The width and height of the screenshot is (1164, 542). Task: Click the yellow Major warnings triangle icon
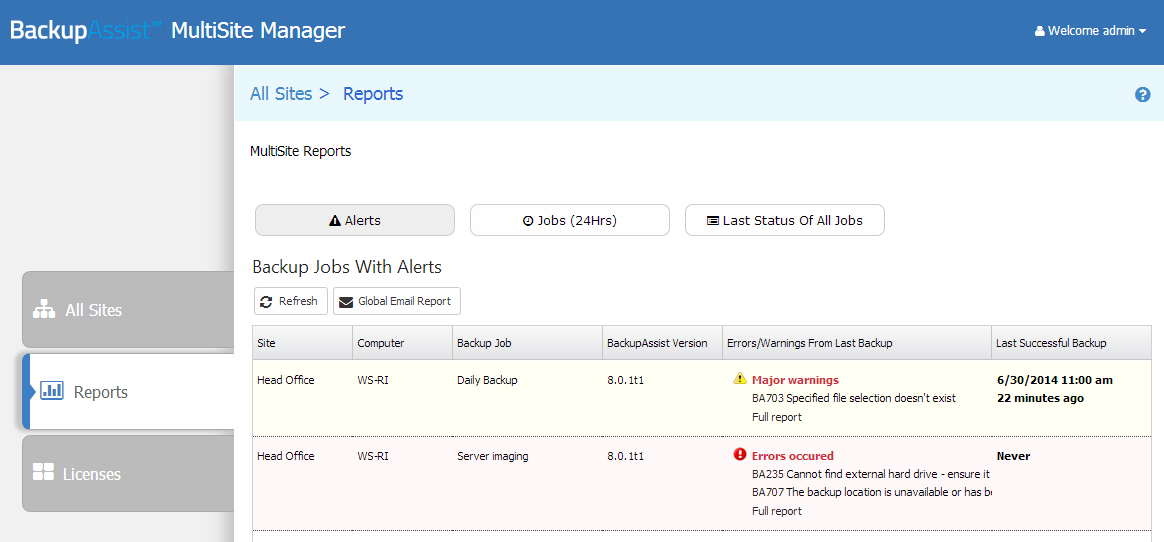(x=739, y=379)
